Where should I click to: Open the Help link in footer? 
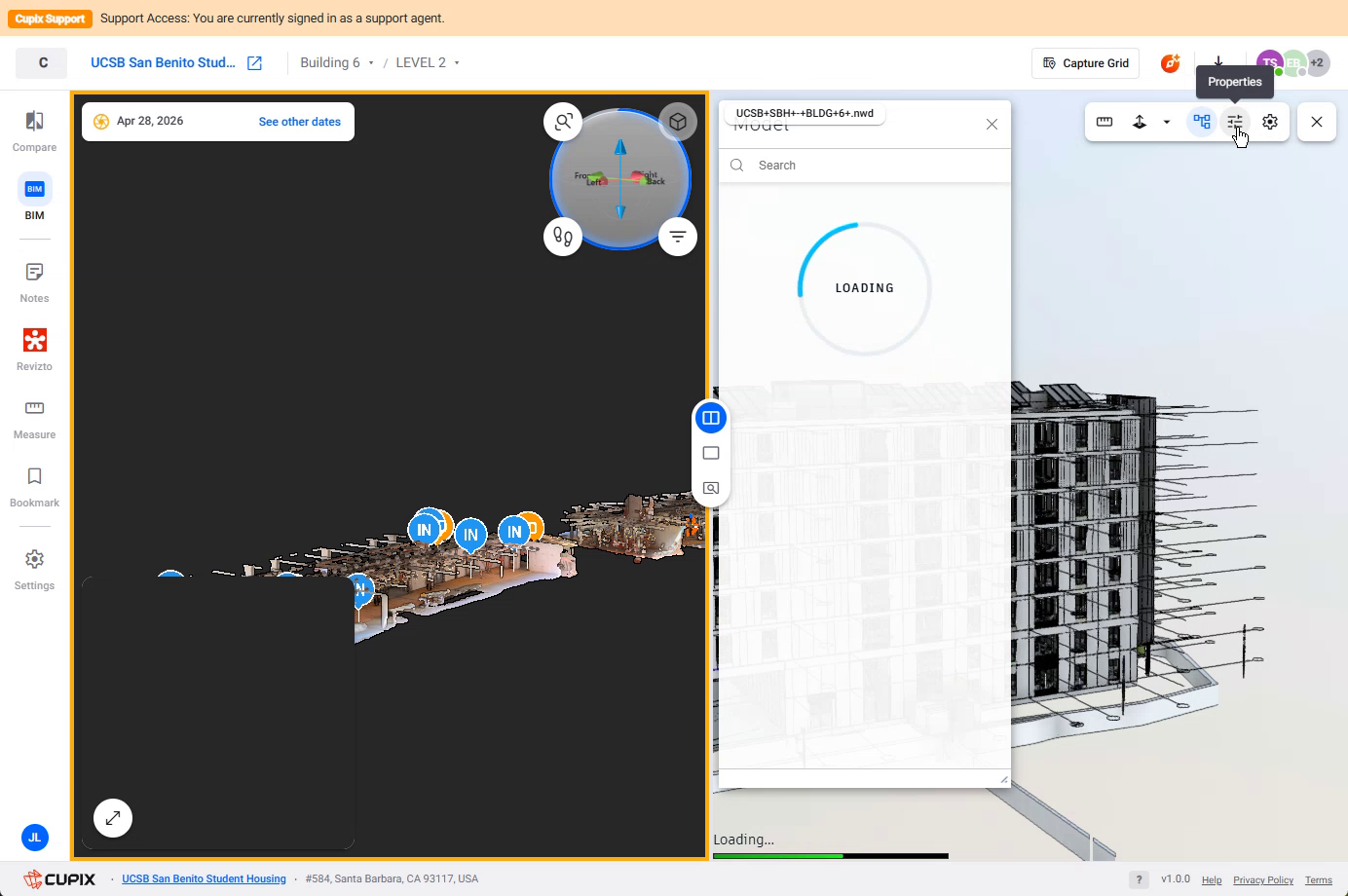click(1212, 879)
